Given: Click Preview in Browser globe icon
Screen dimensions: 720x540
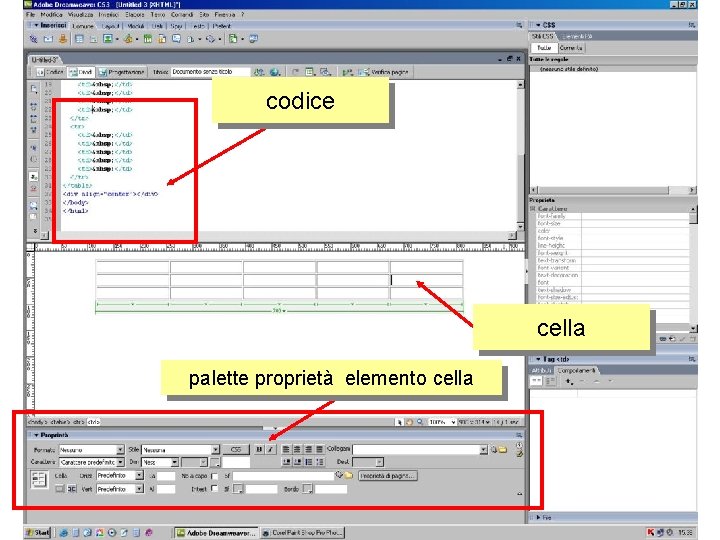Looking at the screenshot, I should click(x=275, y=72).
